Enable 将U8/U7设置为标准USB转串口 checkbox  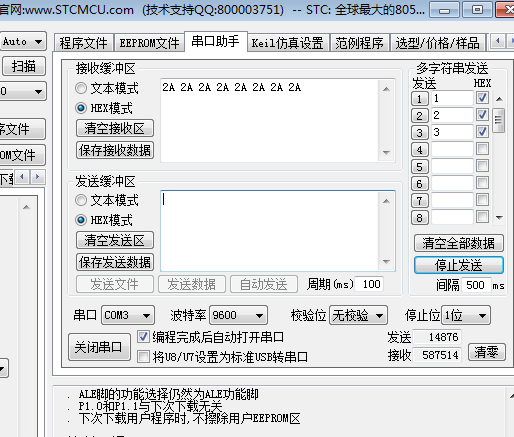(143, 357)
